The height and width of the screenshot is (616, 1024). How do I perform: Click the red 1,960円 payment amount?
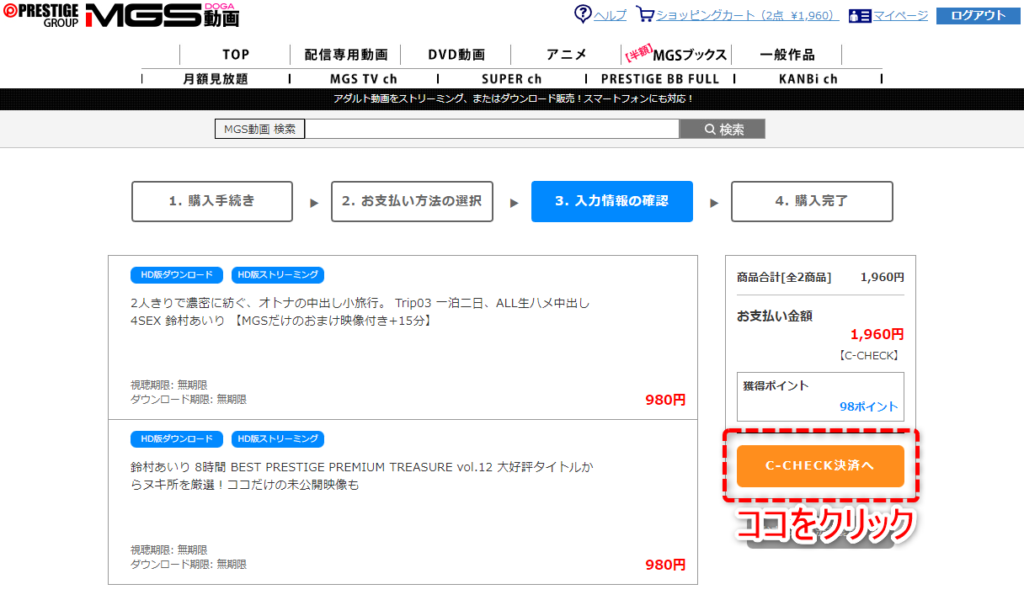pyautogui.click(x=877, y=334)
